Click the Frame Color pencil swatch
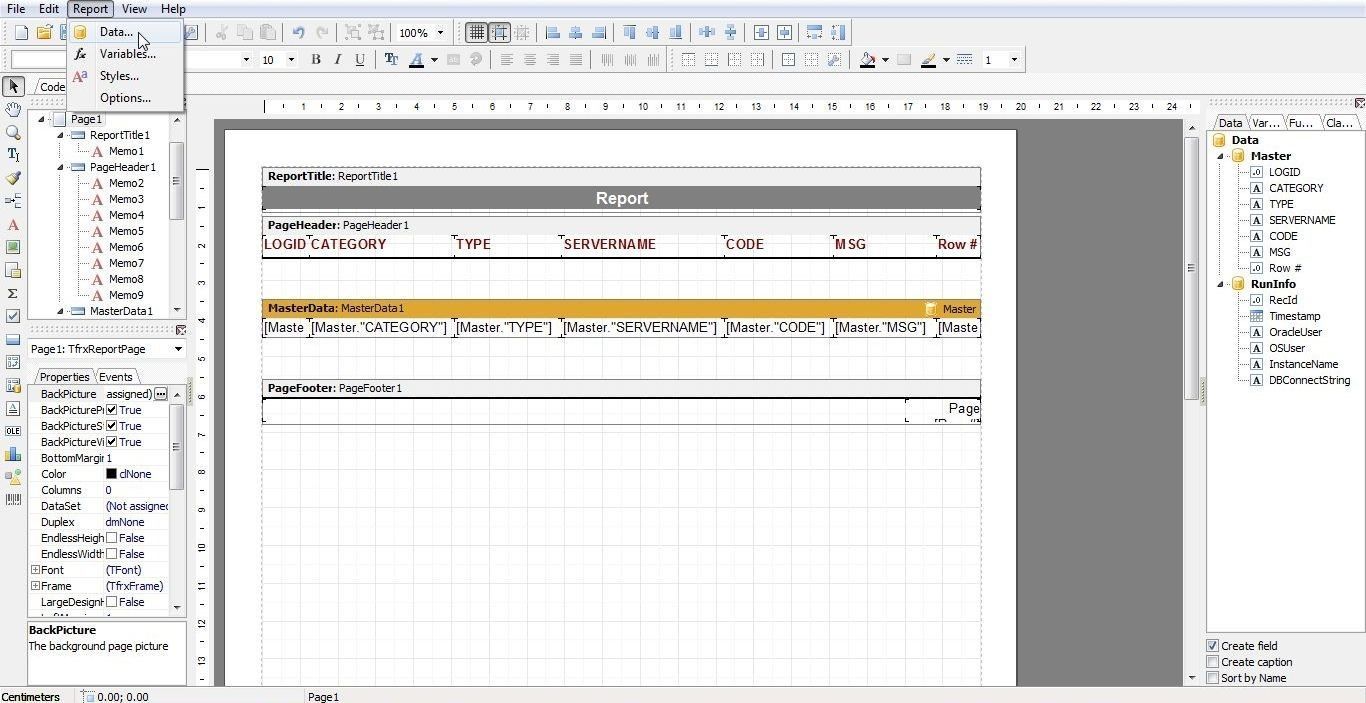 (929, 60)
